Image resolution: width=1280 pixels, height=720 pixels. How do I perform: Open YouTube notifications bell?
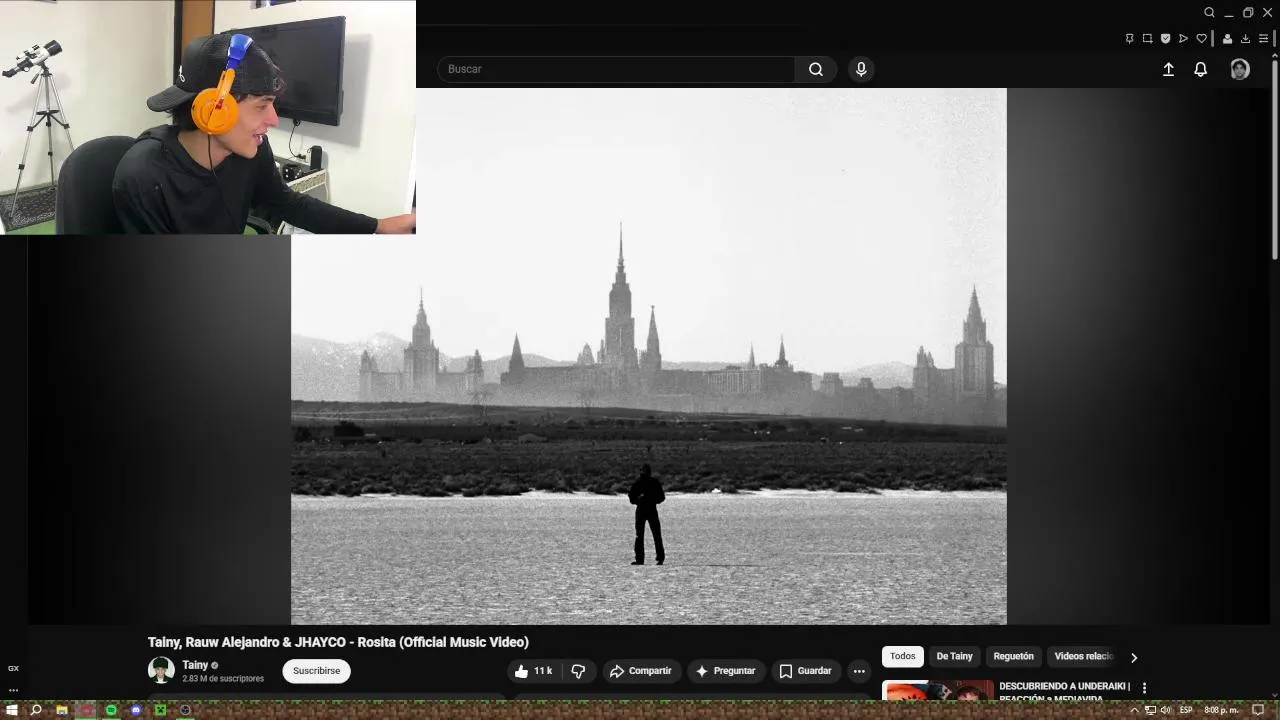coord(1201,69)
